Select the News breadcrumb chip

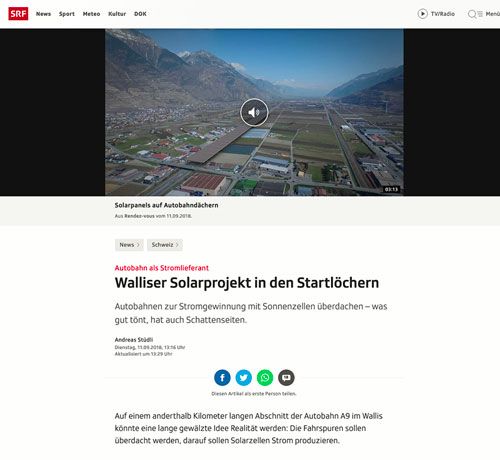tap(129, 245)
